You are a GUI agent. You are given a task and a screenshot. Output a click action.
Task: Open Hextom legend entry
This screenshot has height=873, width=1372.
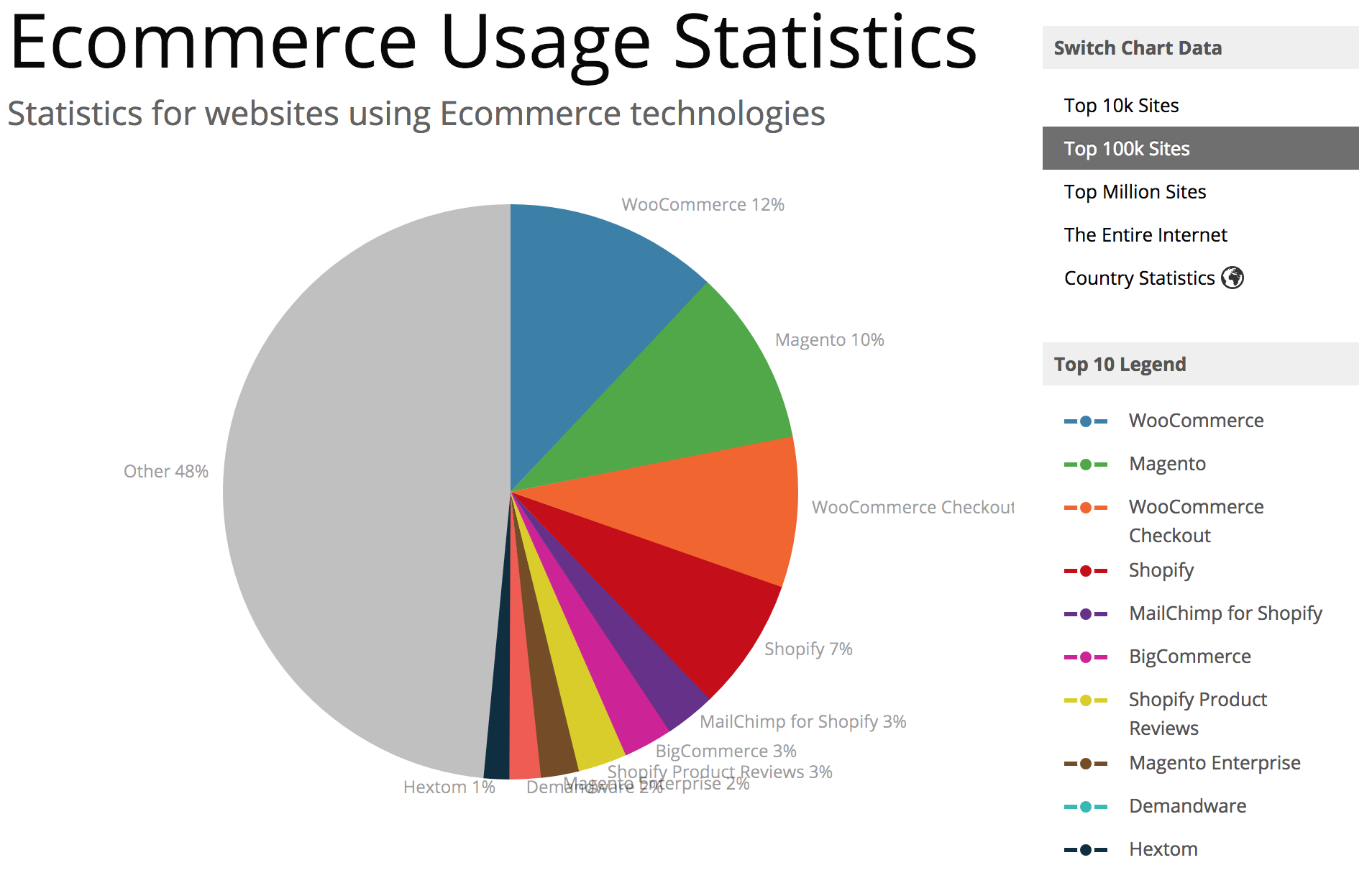[x=1163, y=849]
